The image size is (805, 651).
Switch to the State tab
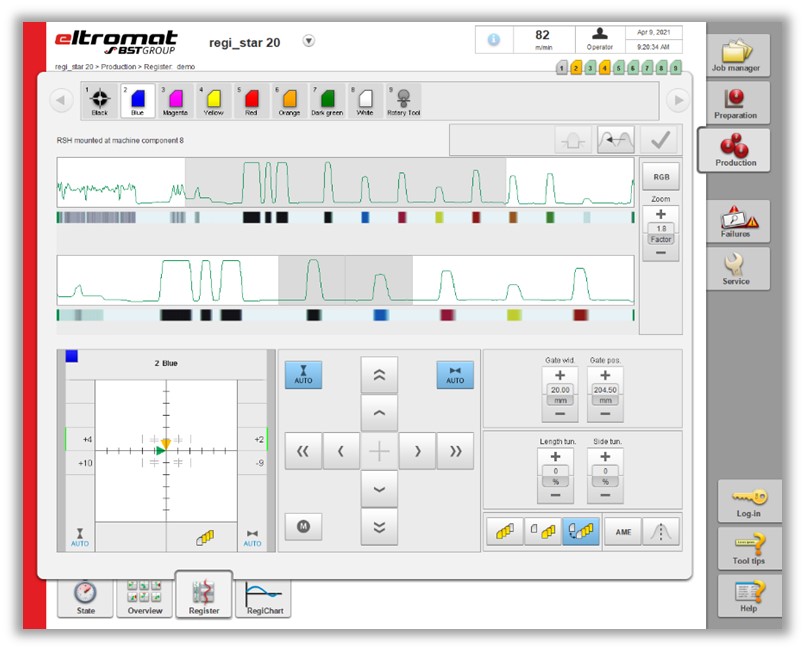[x=86, y=598]
